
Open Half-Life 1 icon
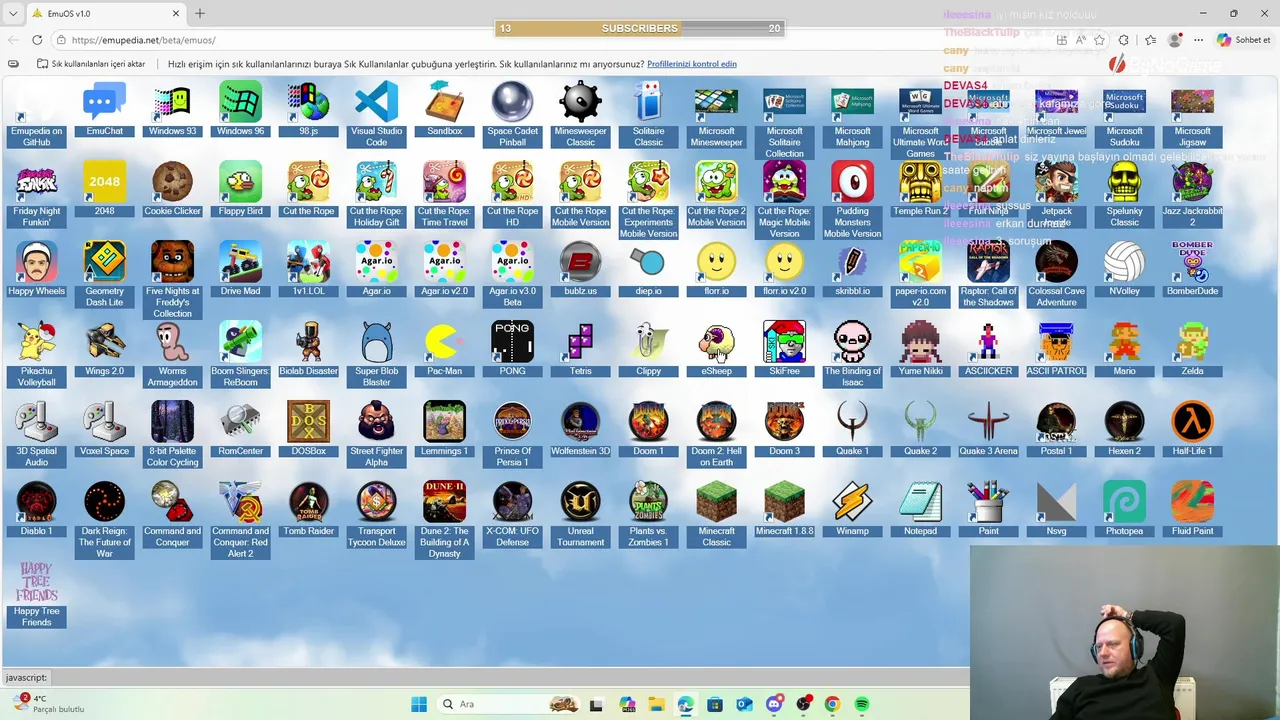click(1192, 430)
